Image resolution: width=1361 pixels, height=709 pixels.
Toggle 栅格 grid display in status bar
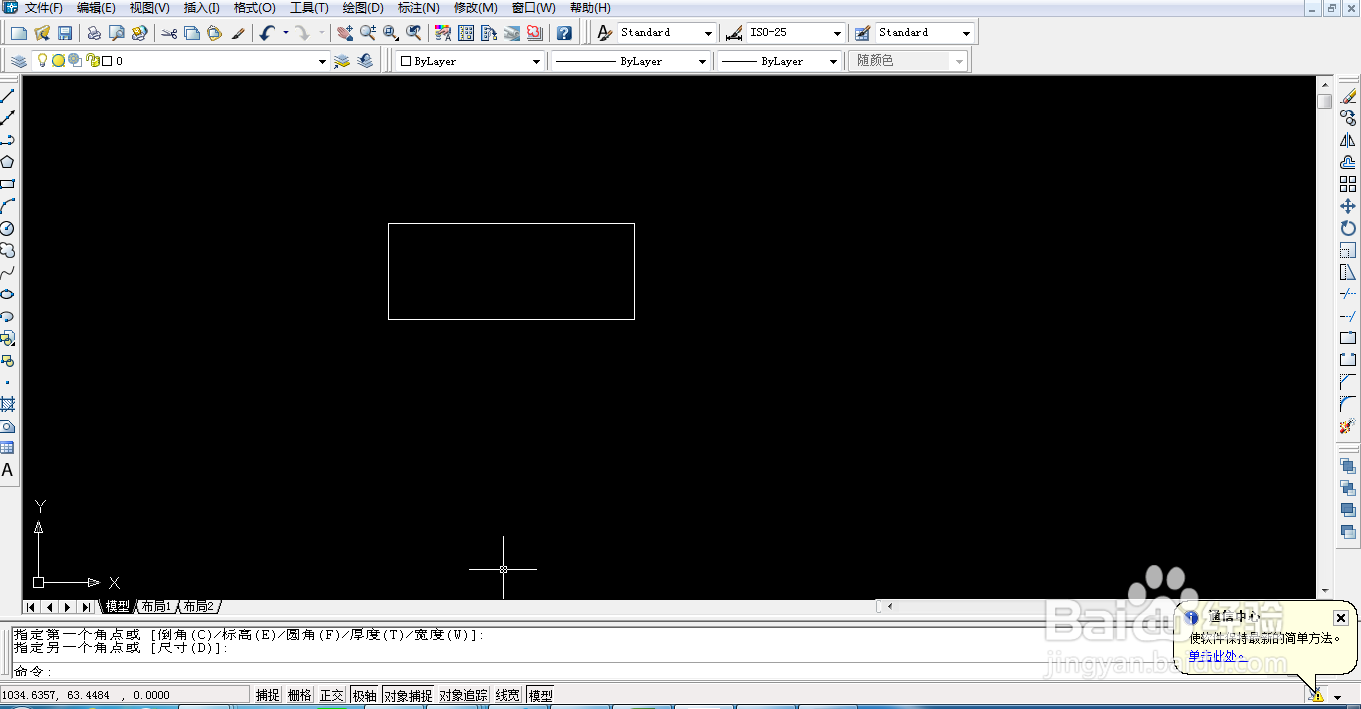point(299,695)
